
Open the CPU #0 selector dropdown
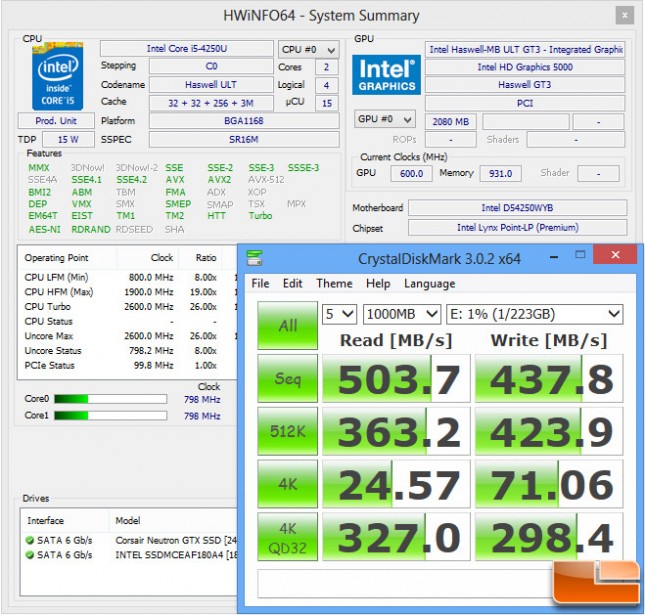point(309,50)
